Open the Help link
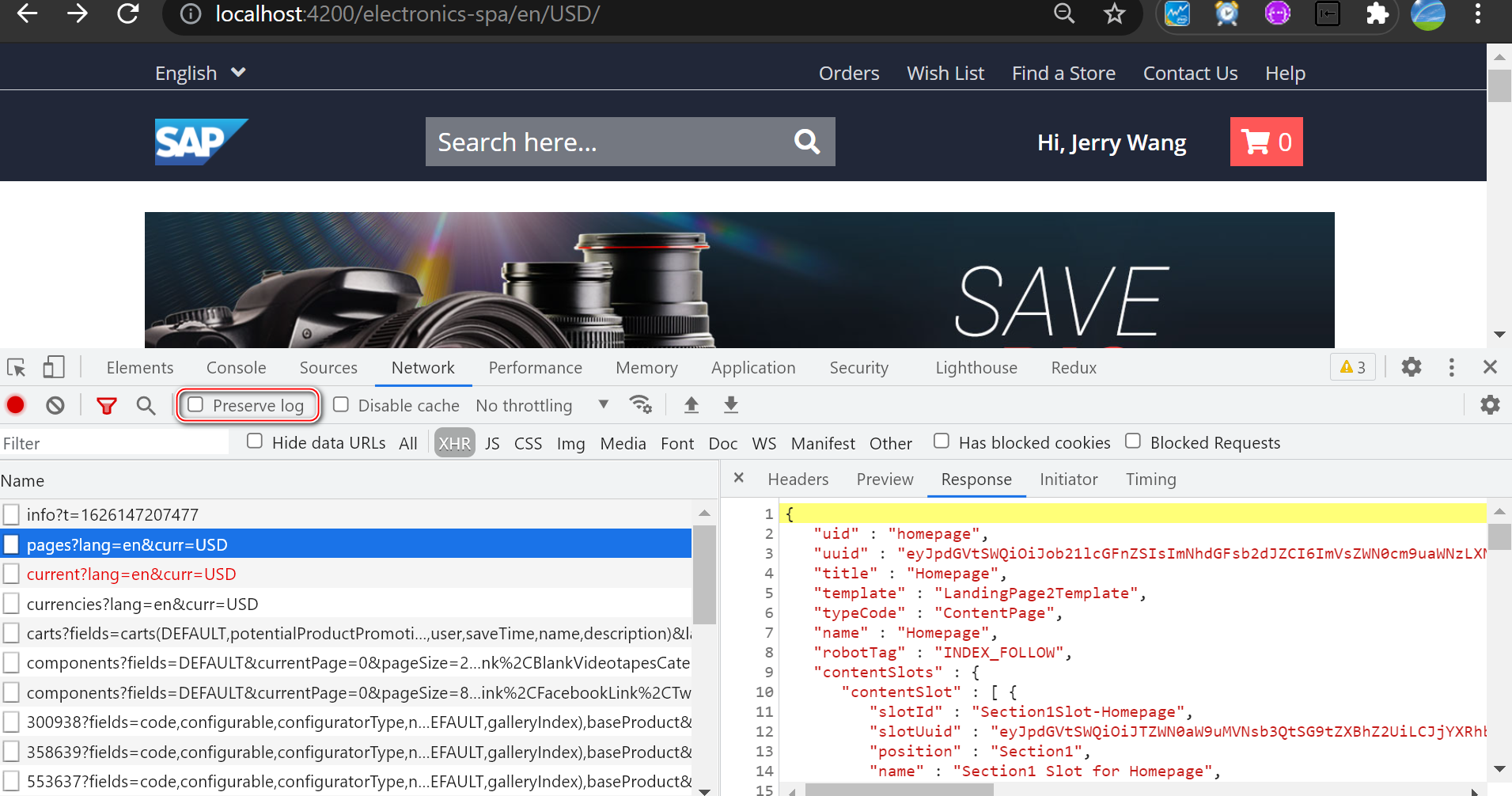 pos(1285,73)
